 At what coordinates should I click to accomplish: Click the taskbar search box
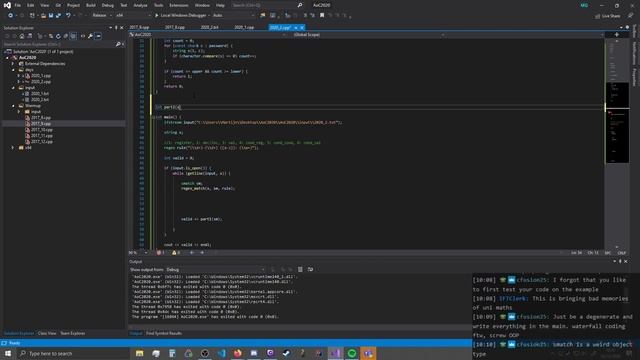tap(73, 353)
